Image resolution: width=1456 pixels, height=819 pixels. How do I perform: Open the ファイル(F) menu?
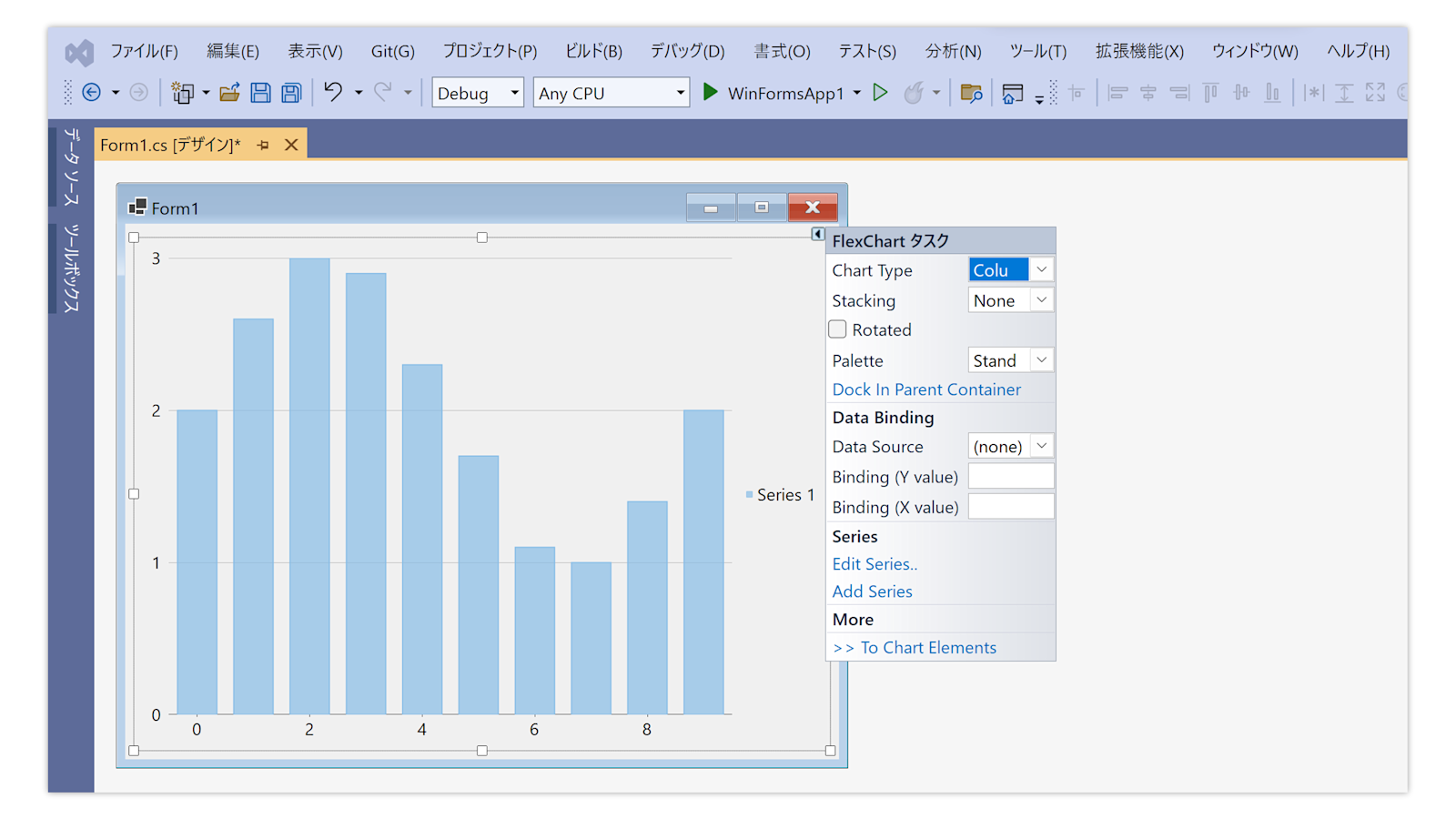point(144,52)
